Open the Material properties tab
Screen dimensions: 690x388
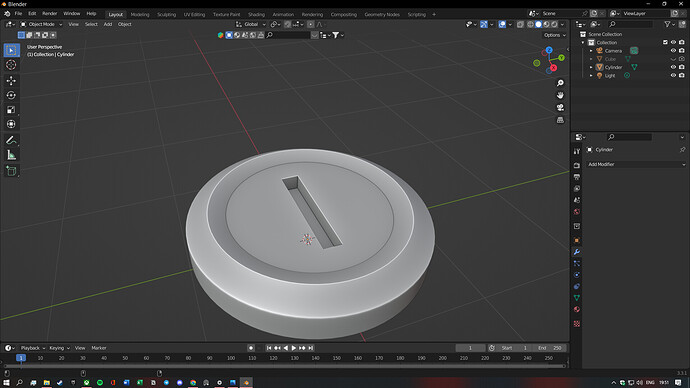click(577, 309)
